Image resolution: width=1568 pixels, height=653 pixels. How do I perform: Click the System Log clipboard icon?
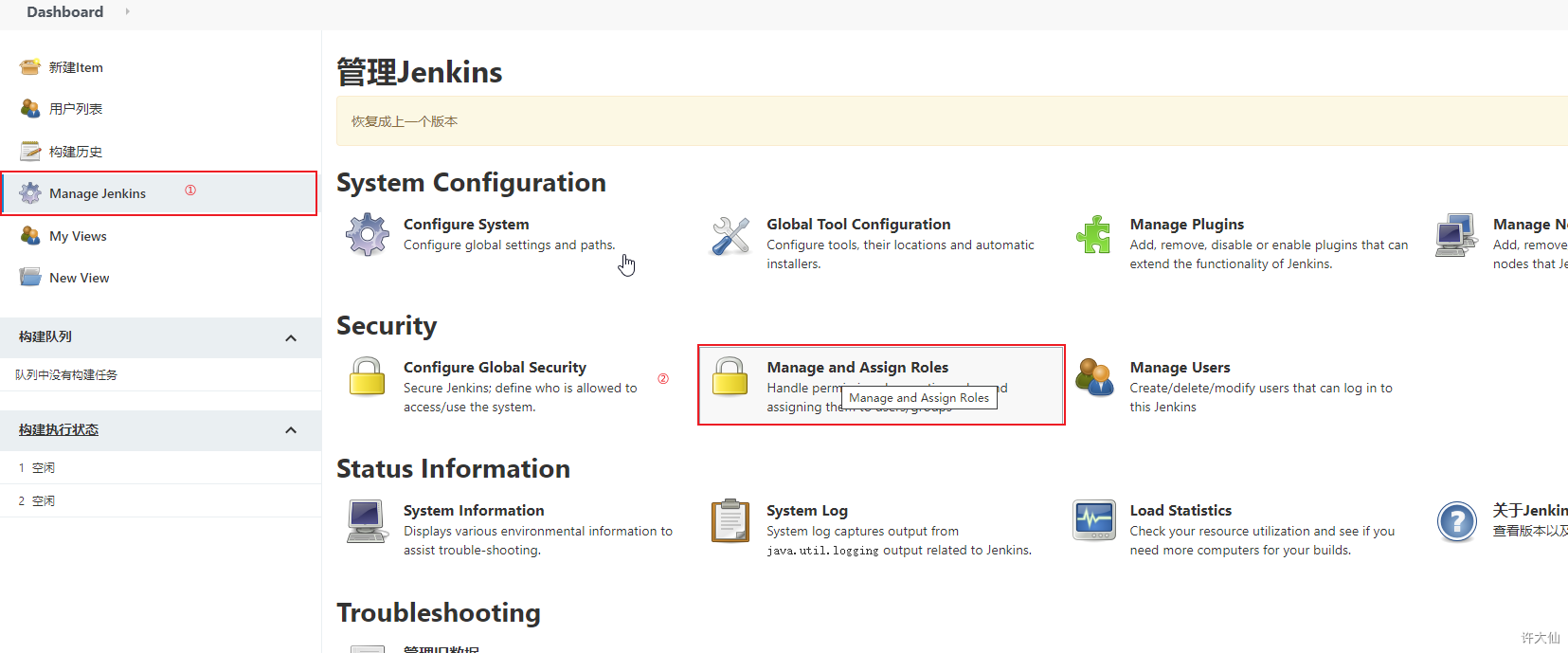click(x=730, y=520)
